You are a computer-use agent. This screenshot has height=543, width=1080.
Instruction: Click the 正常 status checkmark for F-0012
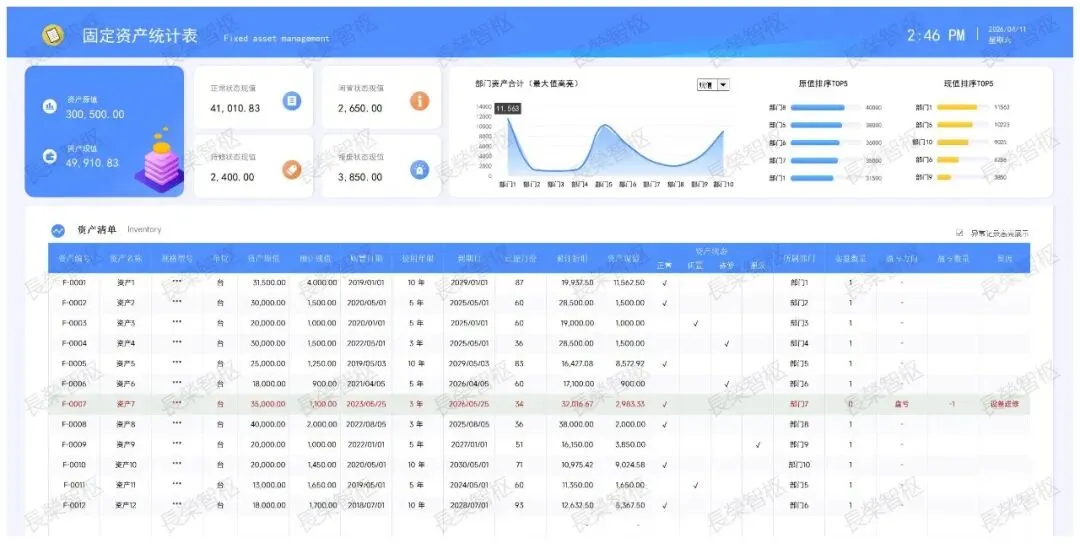pos(665,505)
